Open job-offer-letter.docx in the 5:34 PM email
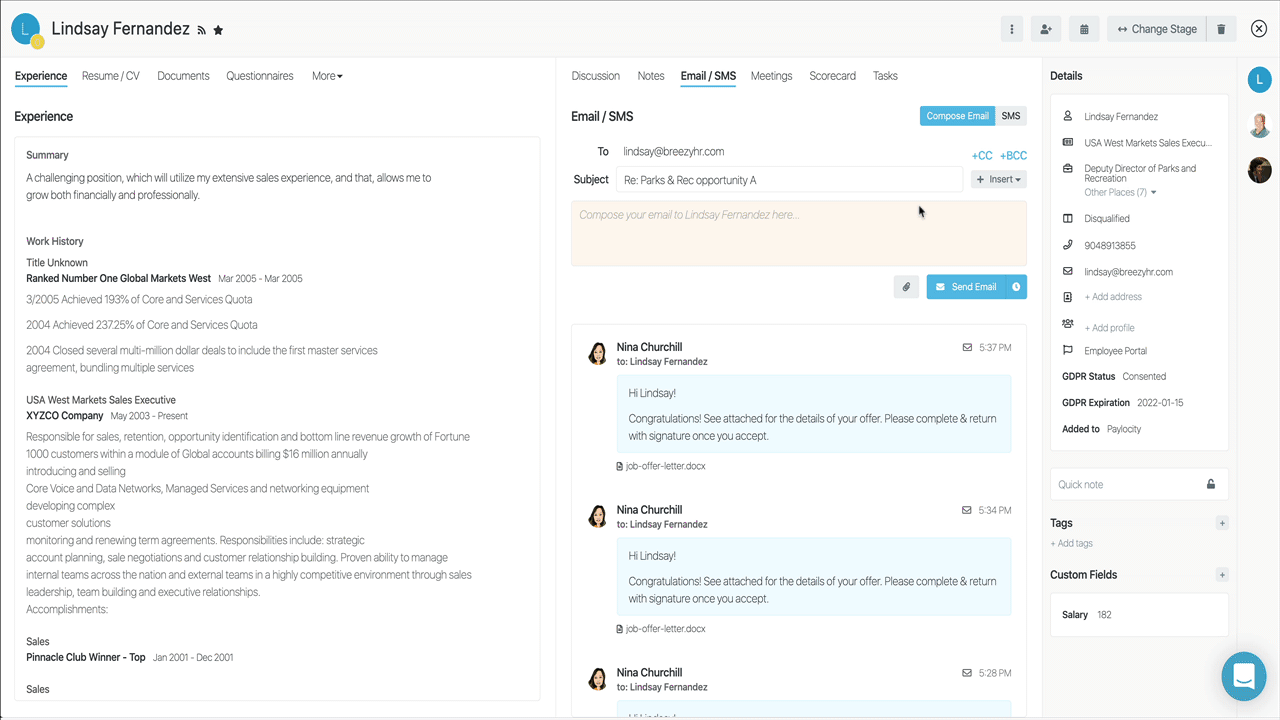1280x720 pixels. coord(661,629)
